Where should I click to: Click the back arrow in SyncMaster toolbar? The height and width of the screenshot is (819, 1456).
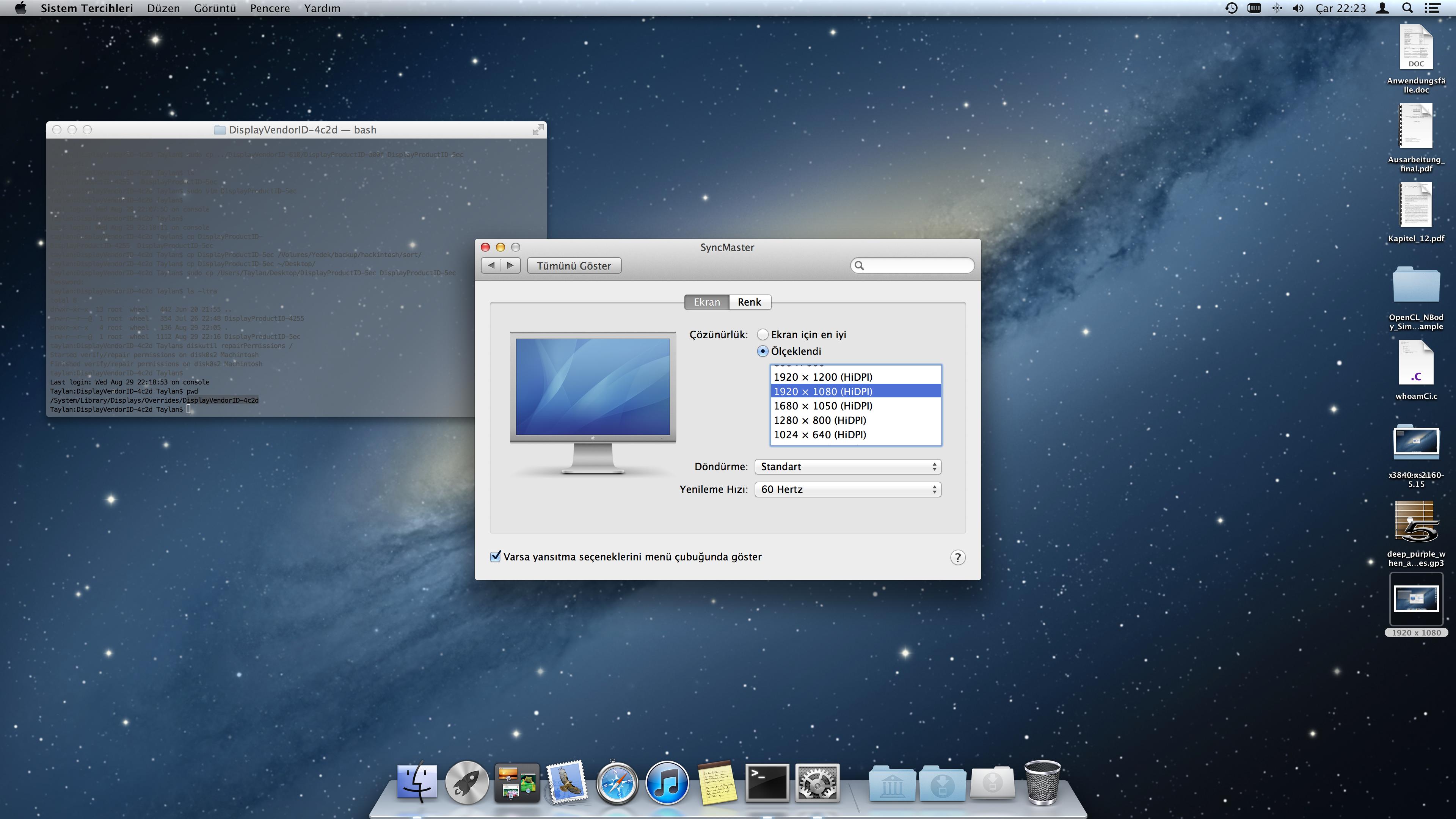491,265
